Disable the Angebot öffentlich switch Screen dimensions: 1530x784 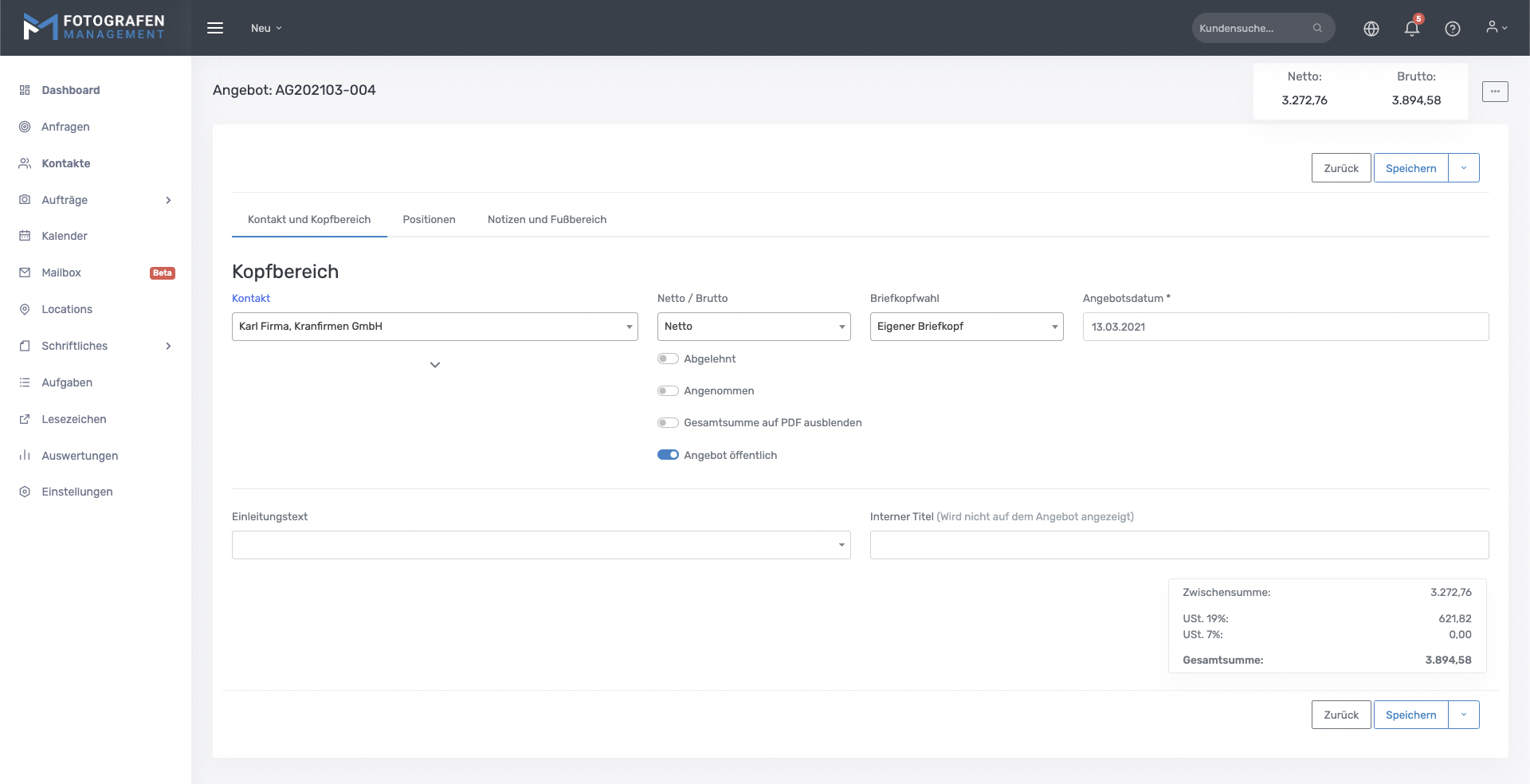(668, 455)
